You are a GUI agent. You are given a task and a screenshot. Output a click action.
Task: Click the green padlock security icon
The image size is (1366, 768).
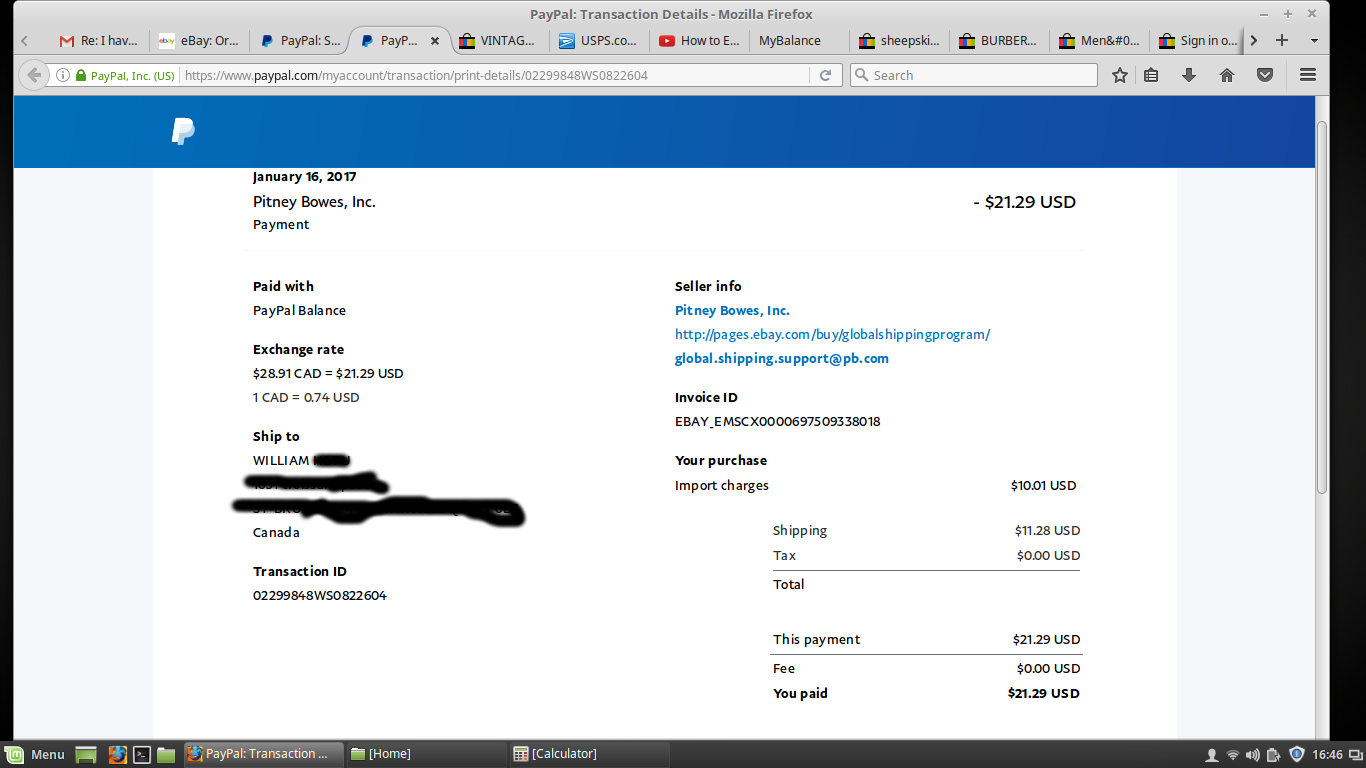coord(81,75)
